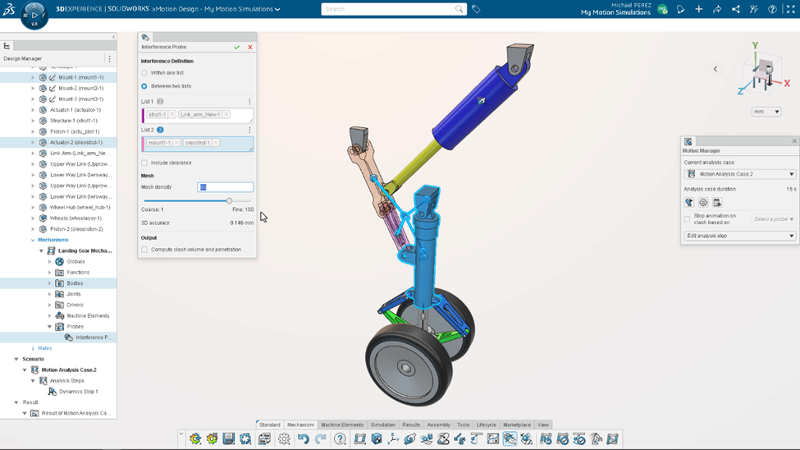Expand the Joints node in tree
Screen dimensions: 800x450
tap(50, 294)
